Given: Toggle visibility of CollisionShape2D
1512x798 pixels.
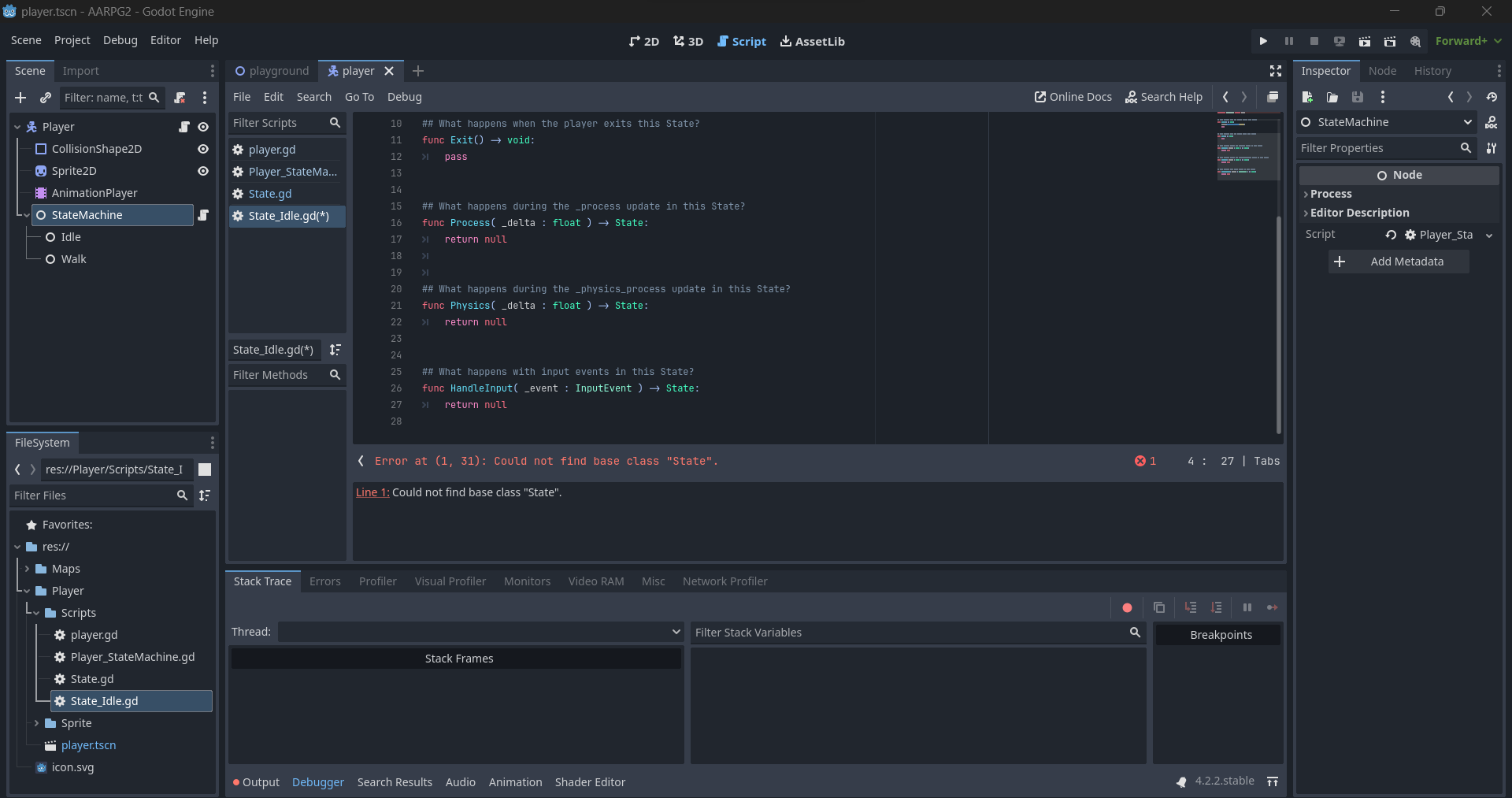Looking at the screenshot, I should click(x=203, y=149).
